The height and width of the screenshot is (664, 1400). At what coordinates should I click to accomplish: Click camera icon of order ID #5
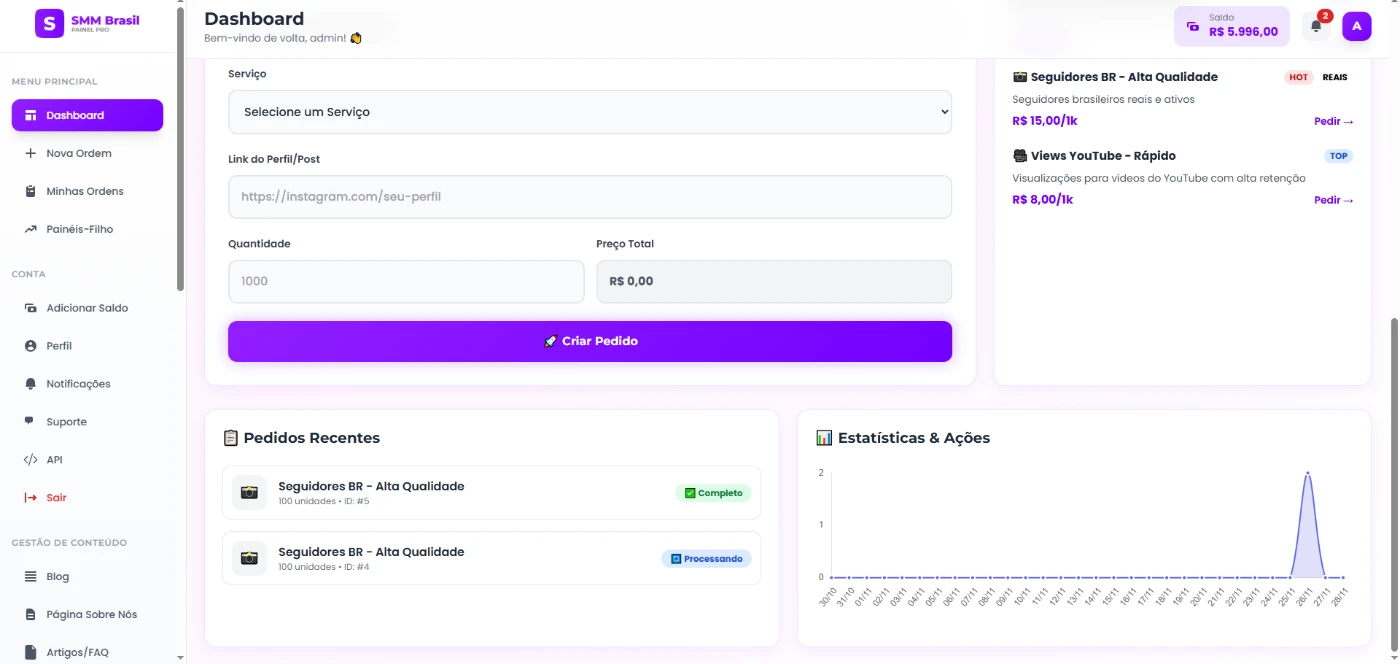coord(249,493)
